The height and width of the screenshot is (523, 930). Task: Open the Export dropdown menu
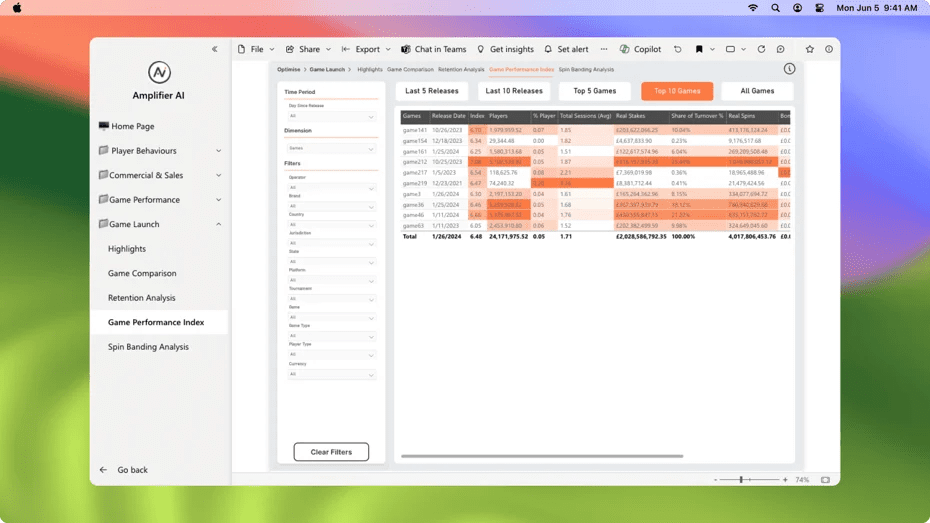pyautogui.click(x=367, y=49)
